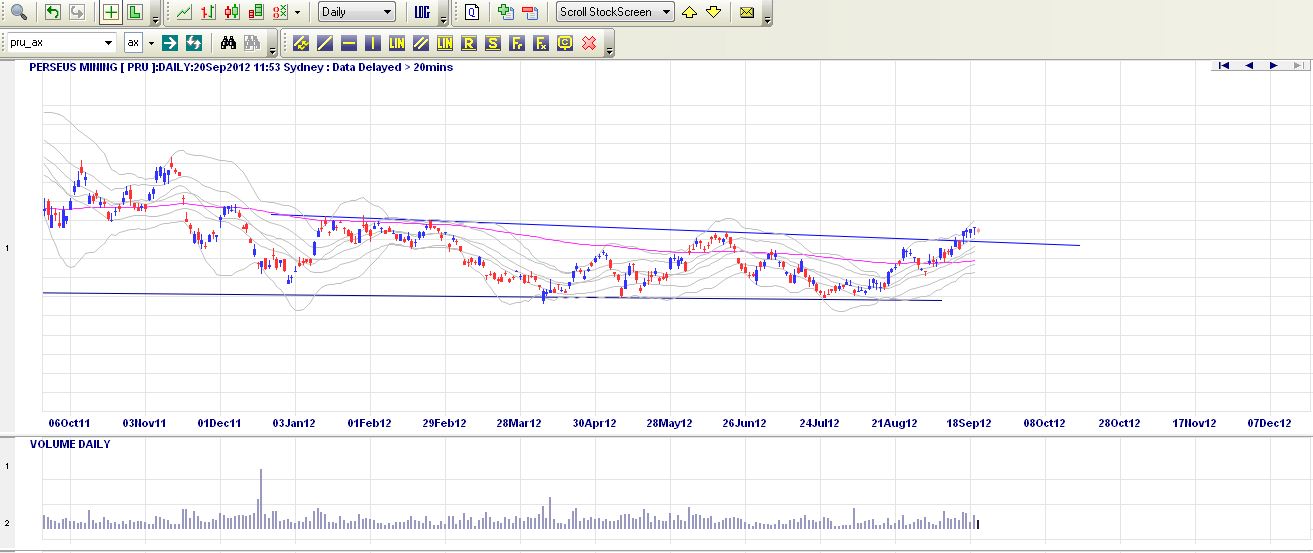
Task: Open the quote page Q icon
Action: click(472, 12)
